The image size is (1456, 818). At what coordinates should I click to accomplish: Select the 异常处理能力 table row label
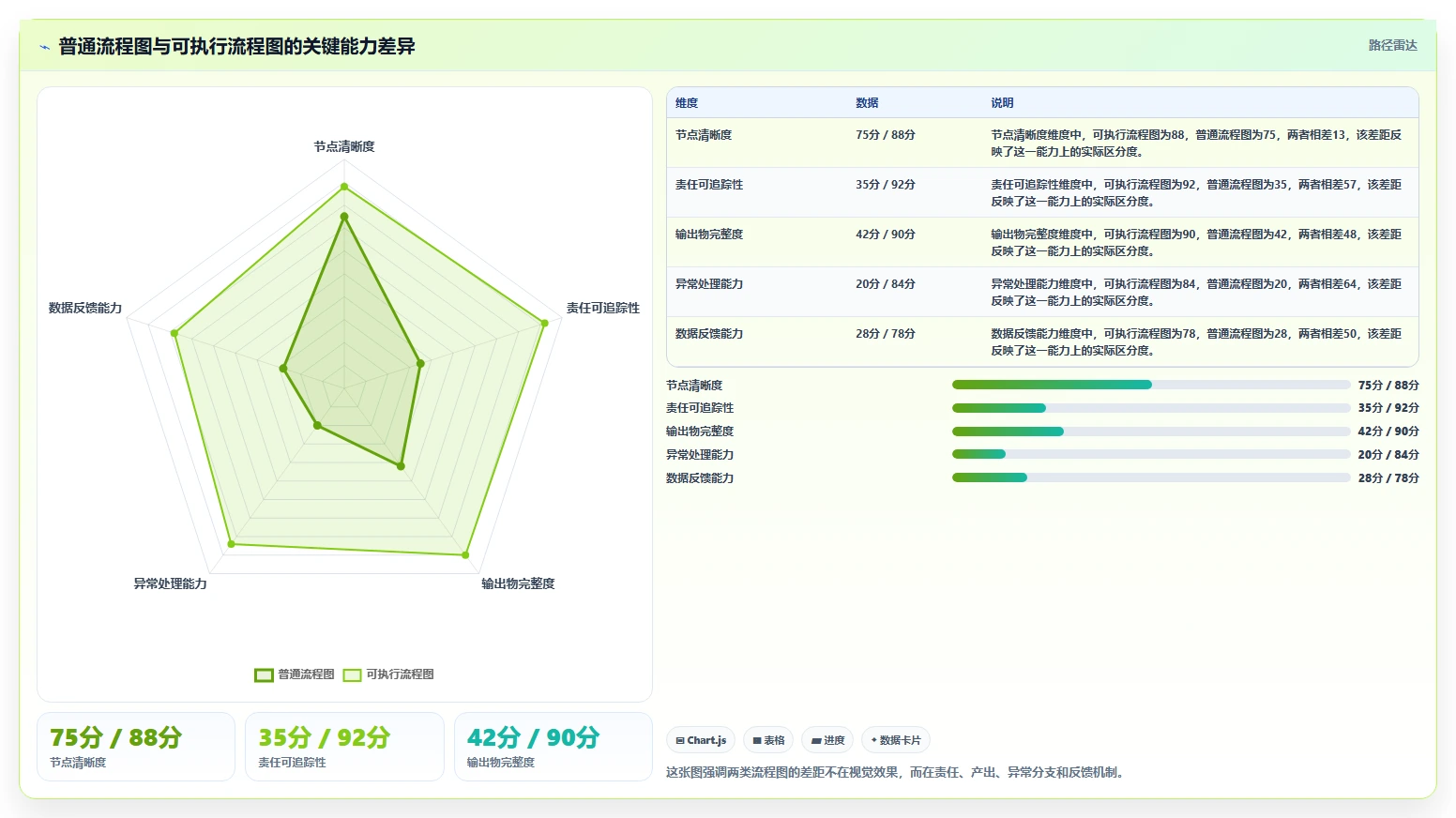[709, 284]
